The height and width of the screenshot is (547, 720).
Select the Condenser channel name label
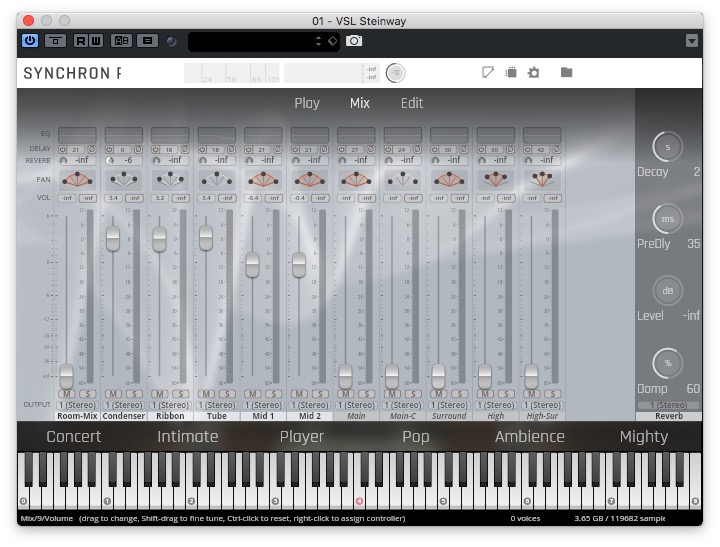[x=124, y=416]
